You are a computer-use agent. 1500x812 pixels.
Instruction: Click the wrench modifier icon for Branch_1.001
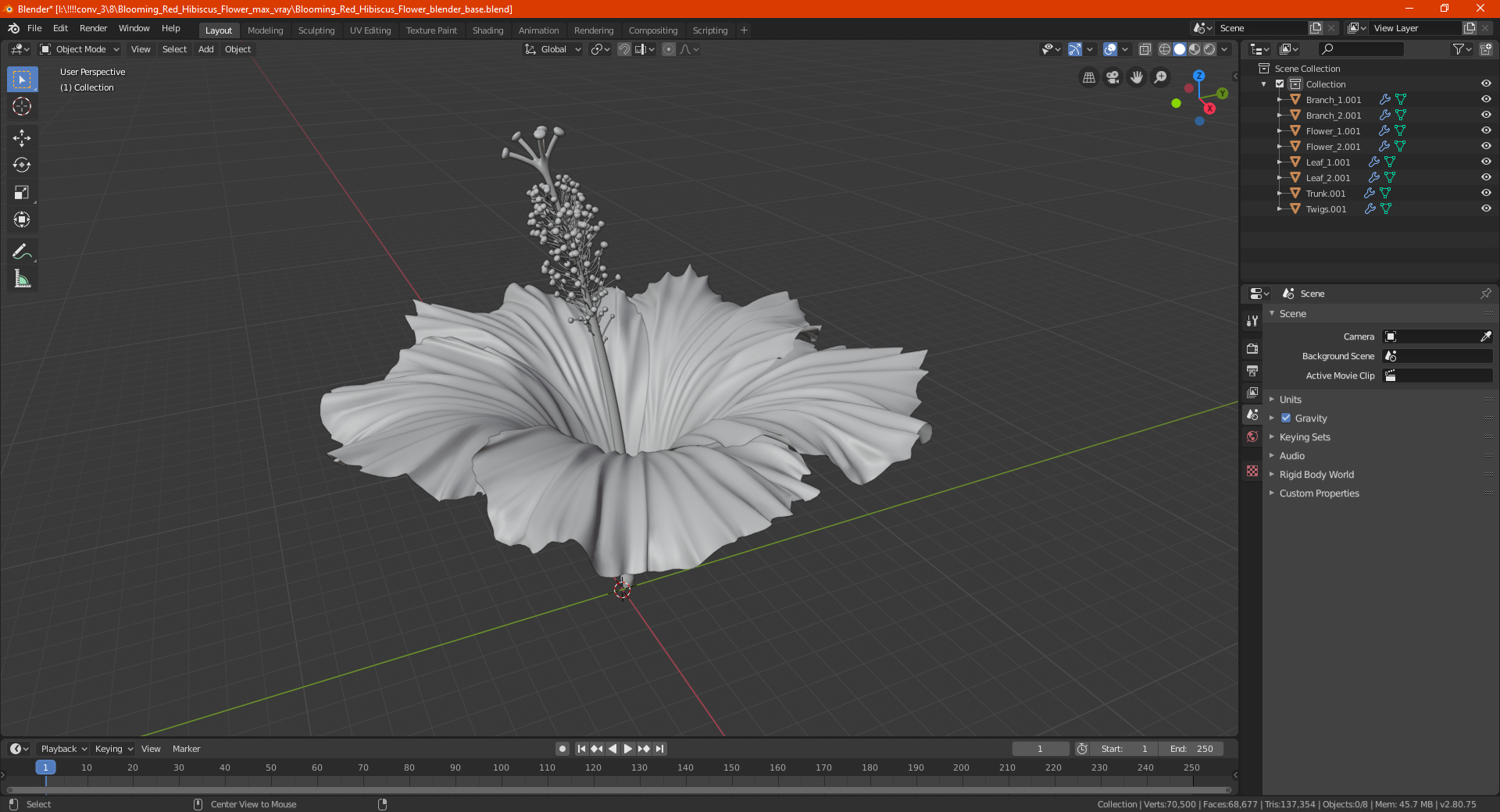click(1384, 100)
